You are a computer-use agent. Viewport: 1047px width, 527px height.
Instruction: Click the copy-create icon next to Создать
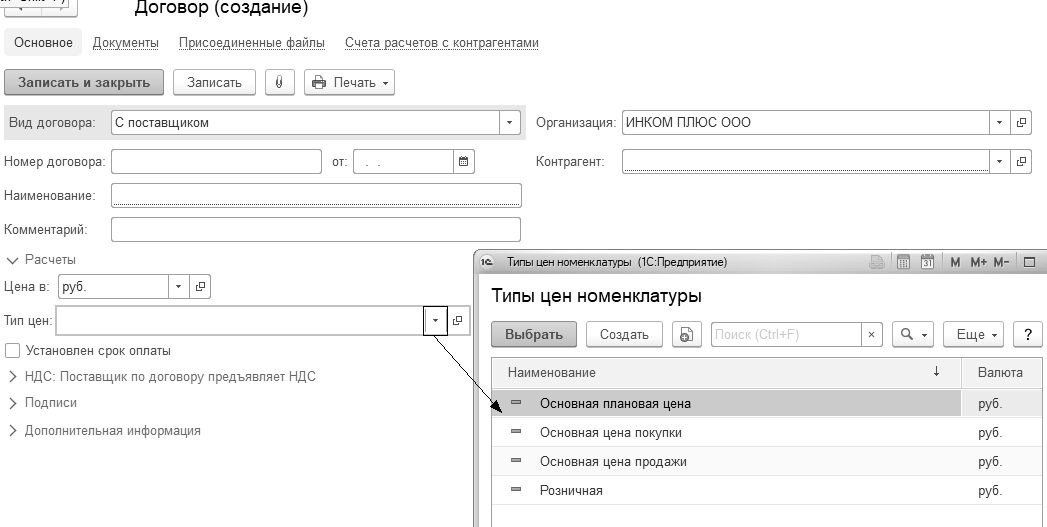(686, 335)
